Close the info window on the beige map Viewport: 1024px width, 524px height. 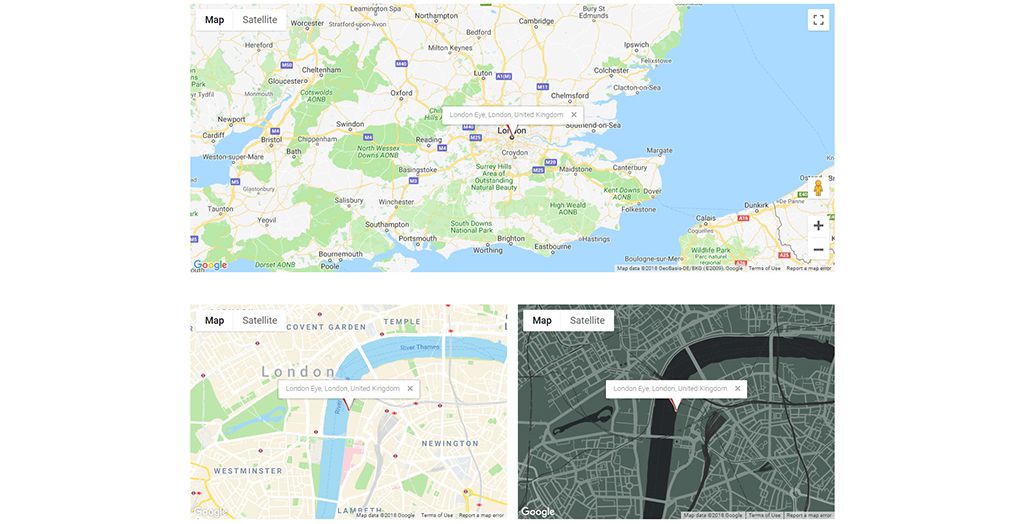point(410,388)
